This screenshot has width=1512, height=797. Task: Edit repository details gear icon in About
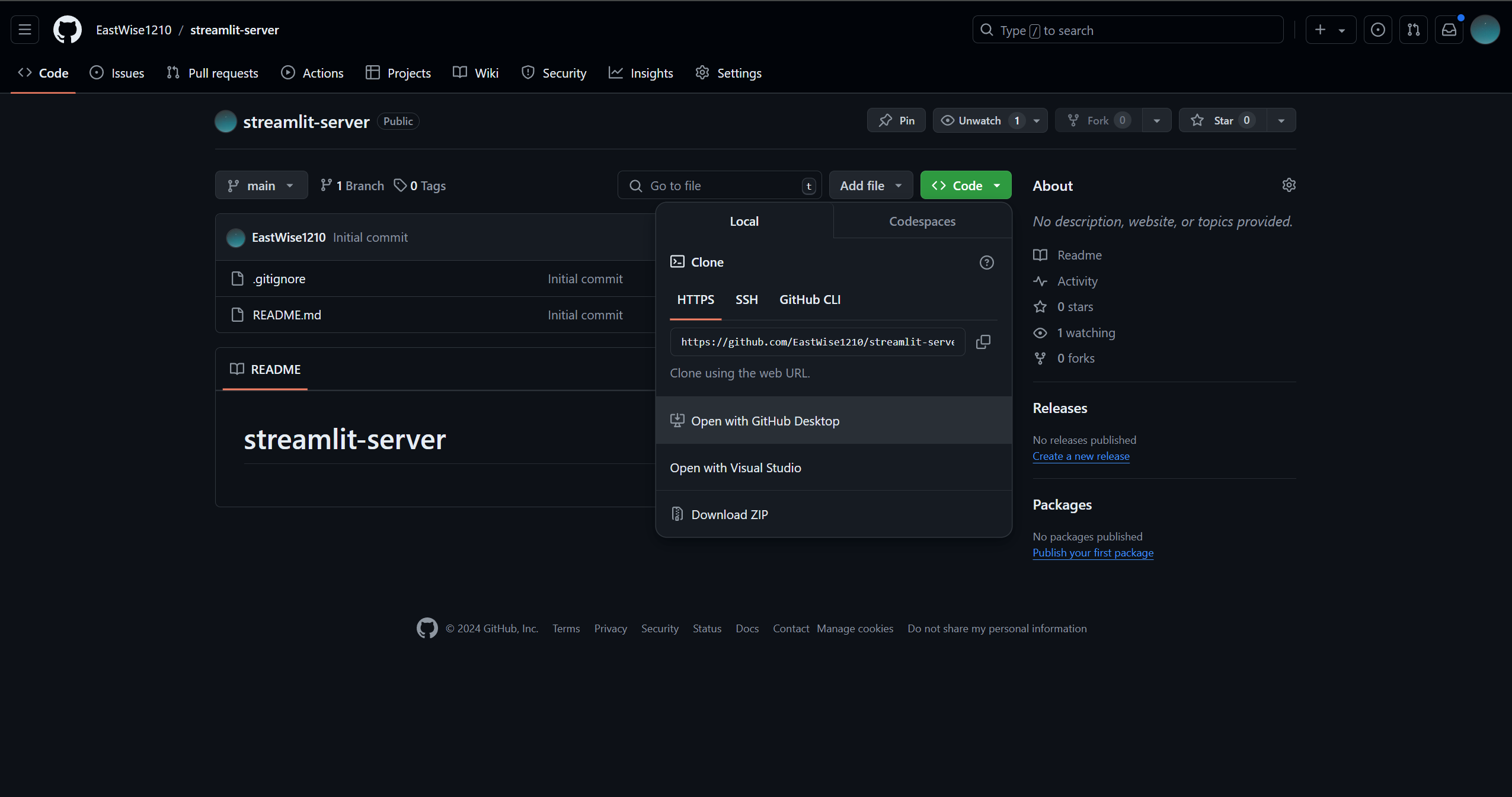(1289, 185)
